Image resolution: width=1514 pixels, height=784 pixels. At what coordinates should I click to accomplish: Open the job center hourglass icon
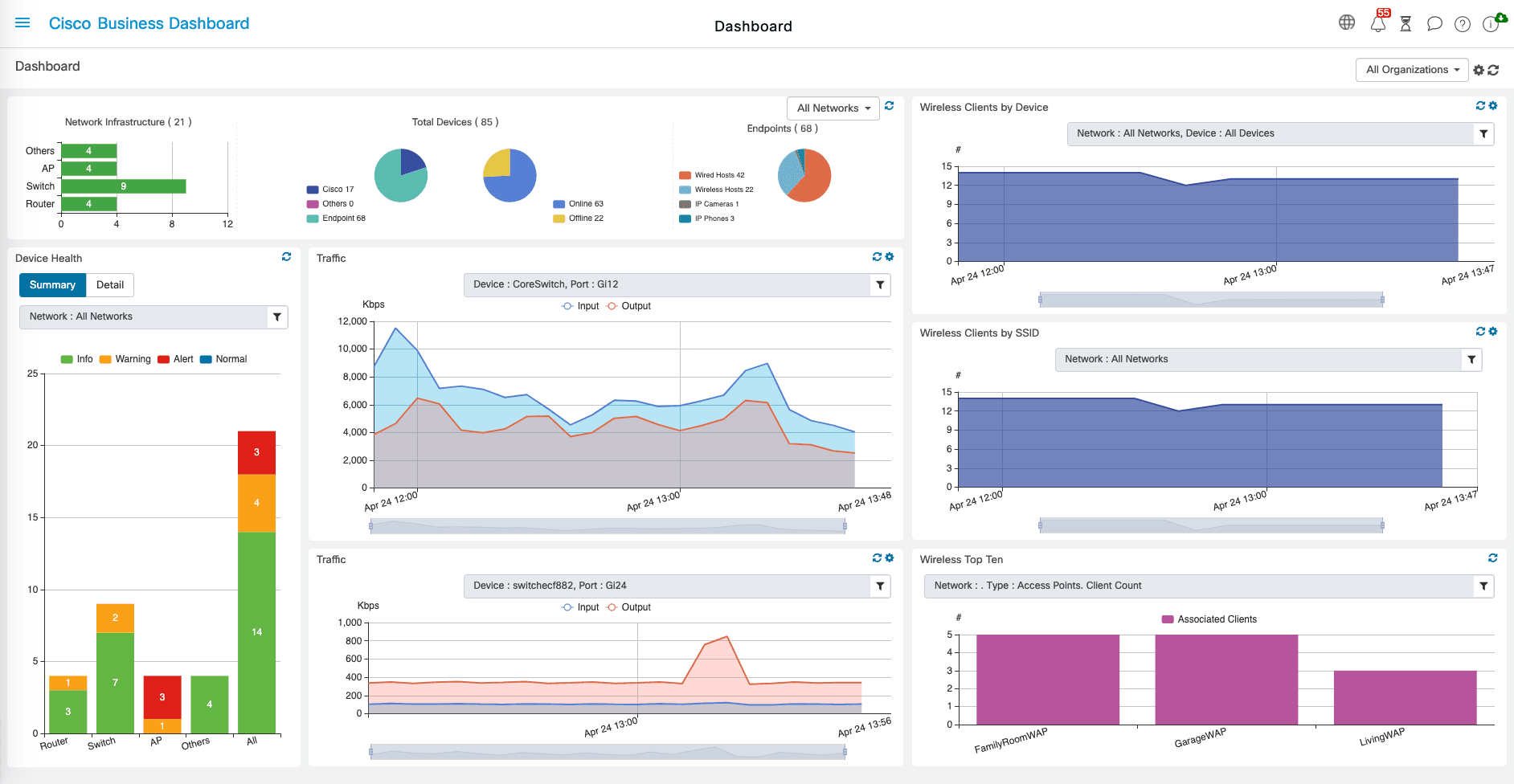tap(1406, 24)
